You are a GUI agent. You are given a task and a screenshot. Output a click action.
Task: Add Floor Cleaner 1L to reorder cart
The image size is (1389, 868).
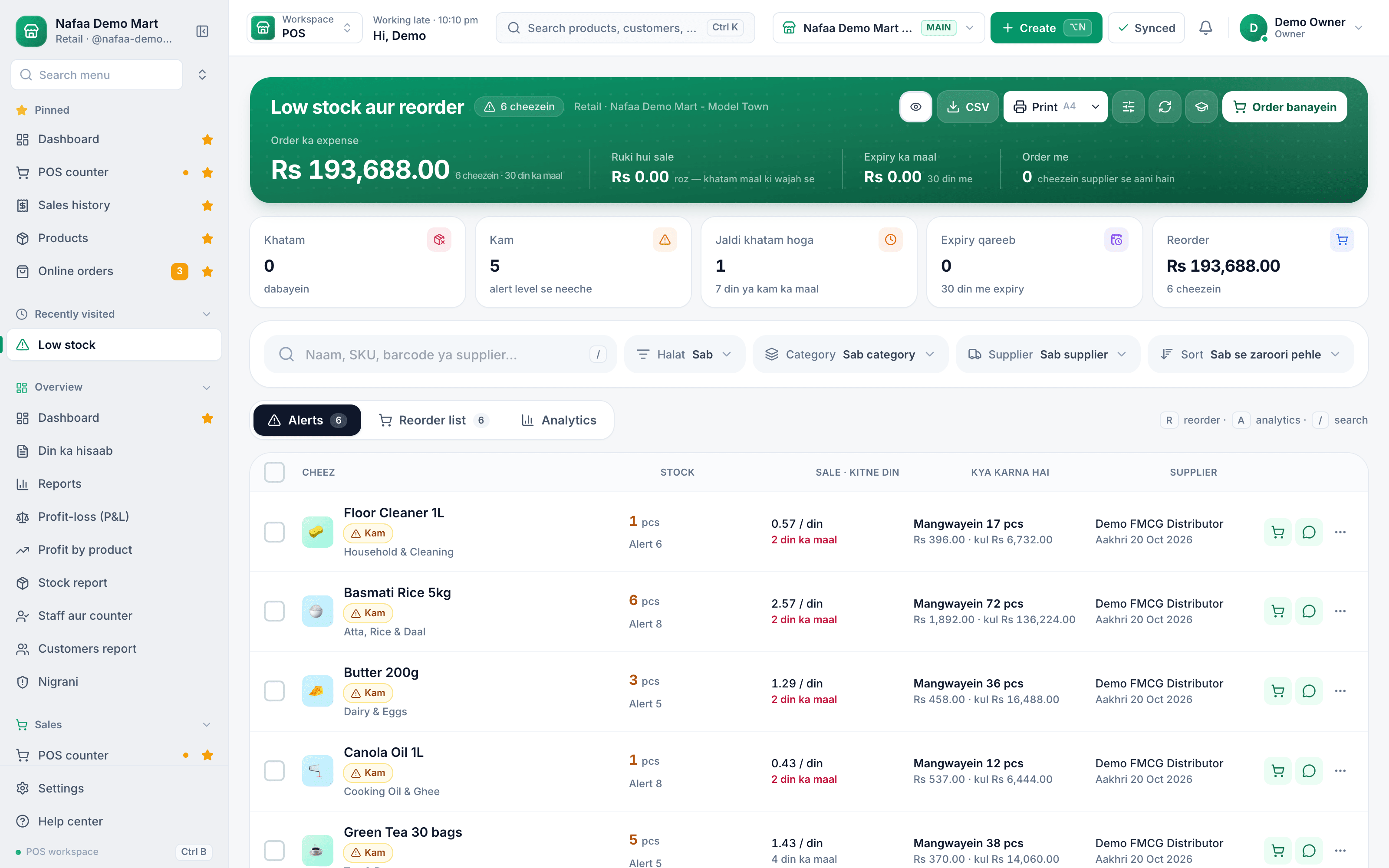(1277, 532)
